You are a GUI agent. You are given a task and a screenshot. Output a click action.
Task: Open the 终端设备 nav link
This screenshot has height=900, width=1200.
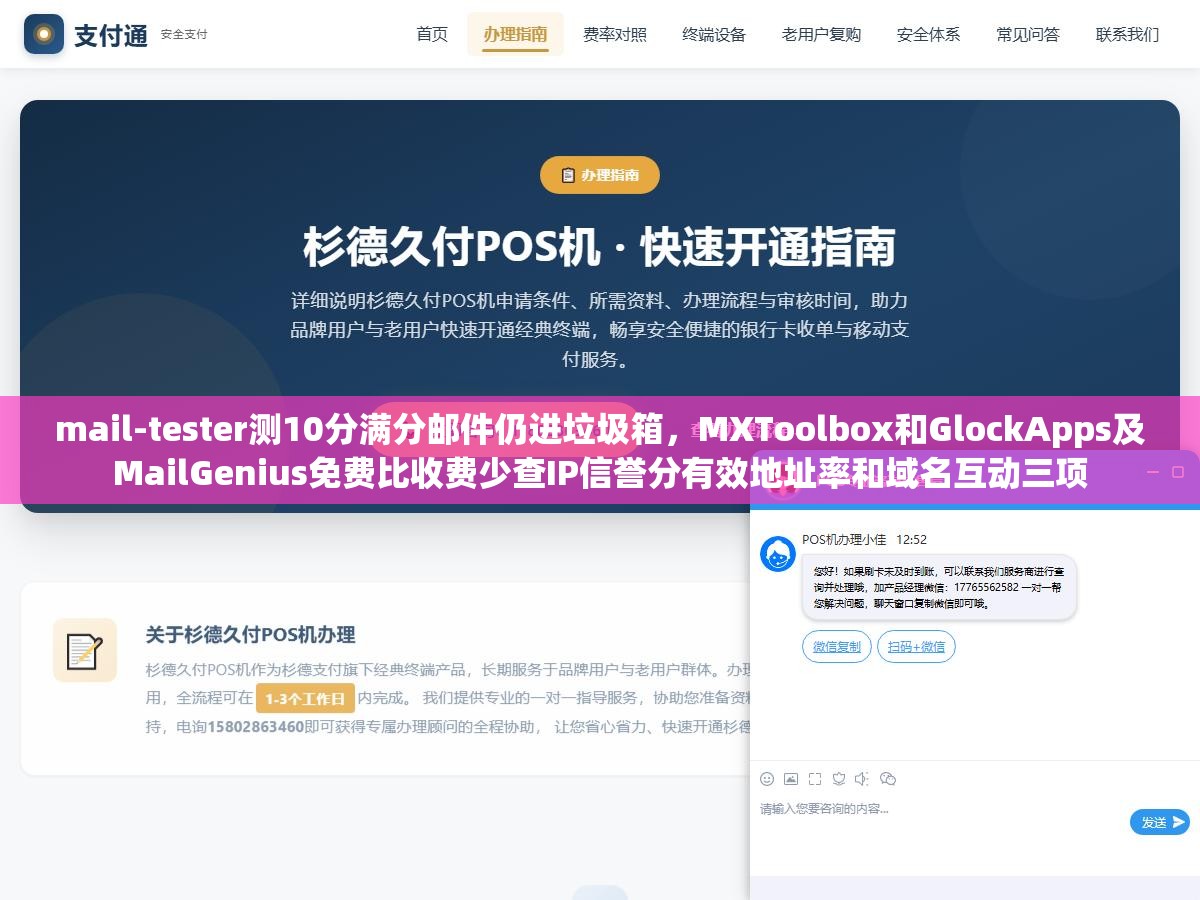[714, 34]
